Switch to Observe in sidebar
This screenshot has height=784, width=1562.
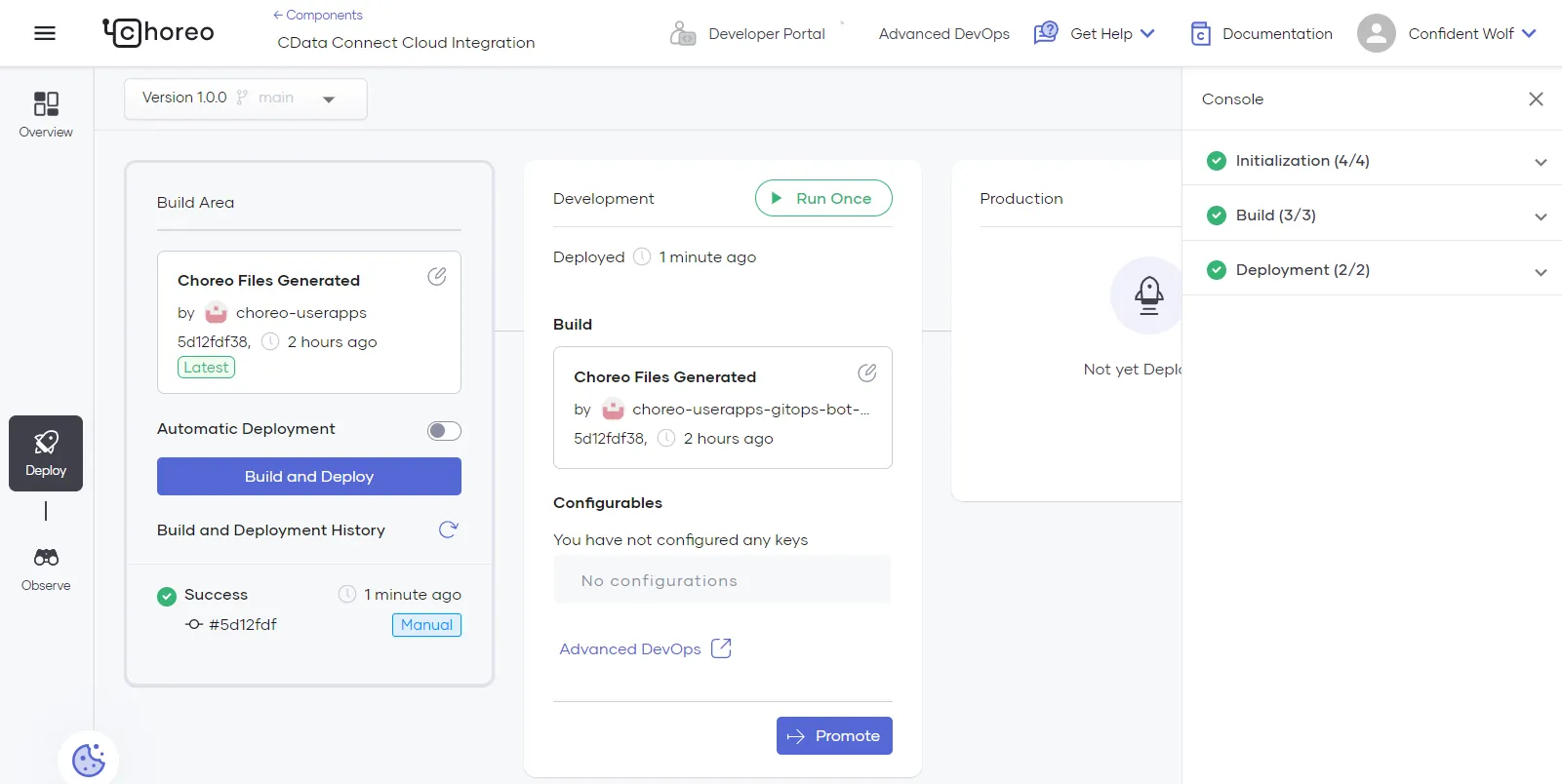(46, 568)
